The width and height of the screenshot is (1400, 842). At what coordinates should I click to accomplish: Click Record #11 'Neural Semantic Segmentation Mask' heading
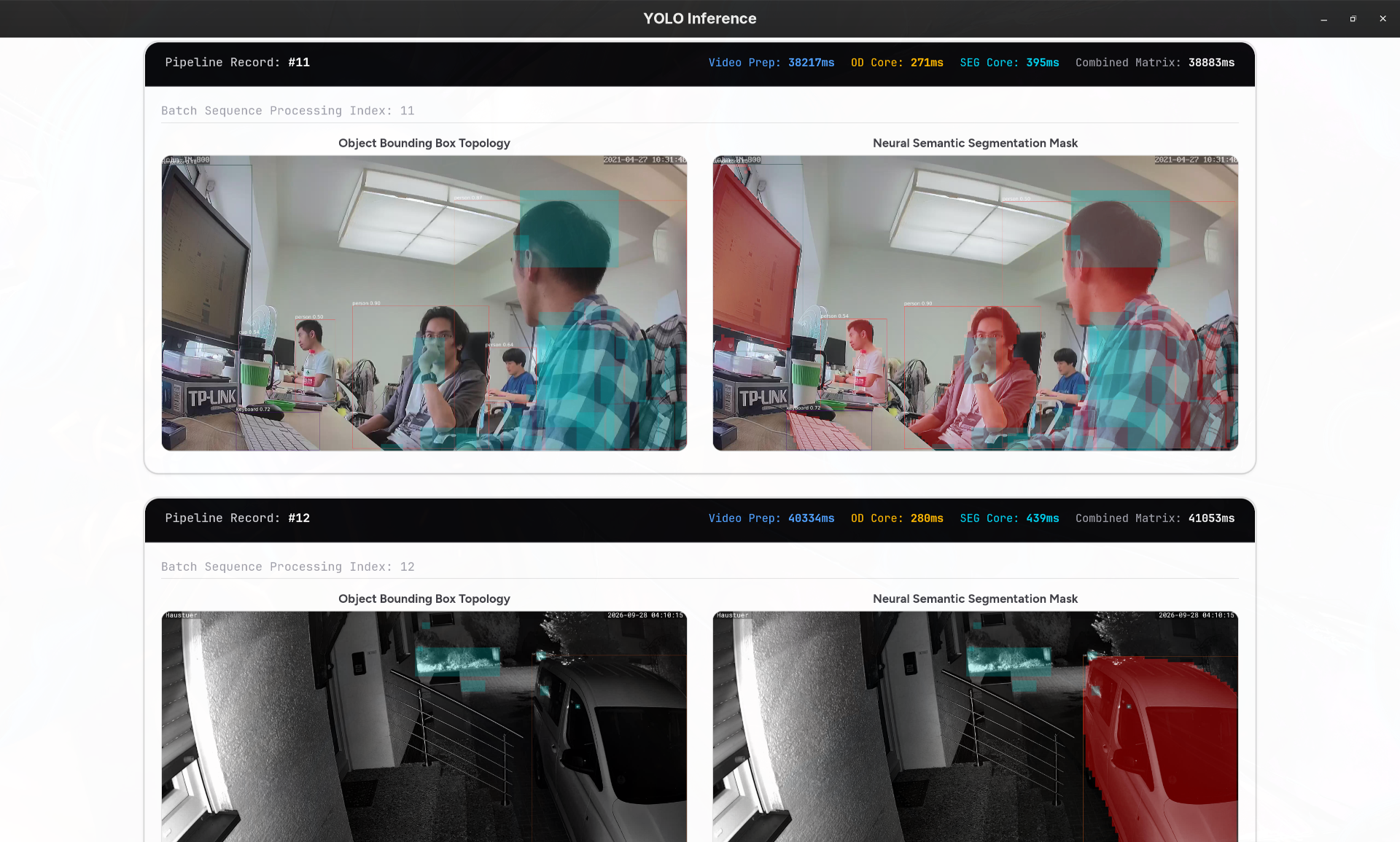(976, 144)
